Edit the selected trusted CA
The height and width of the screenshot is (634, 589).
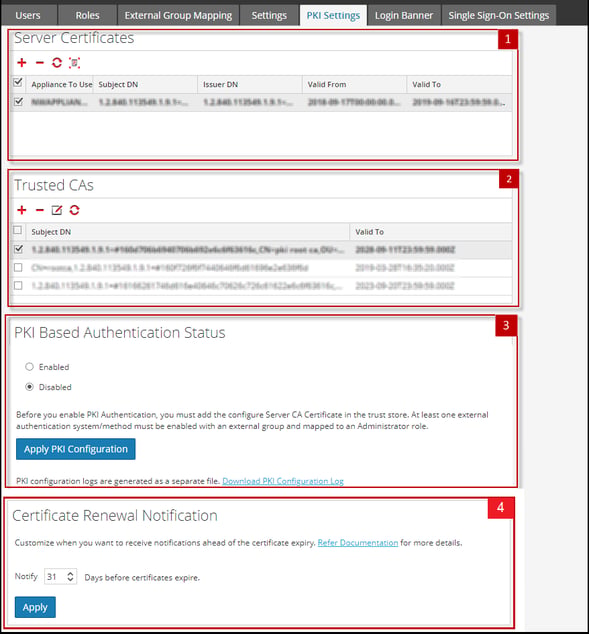57,210
